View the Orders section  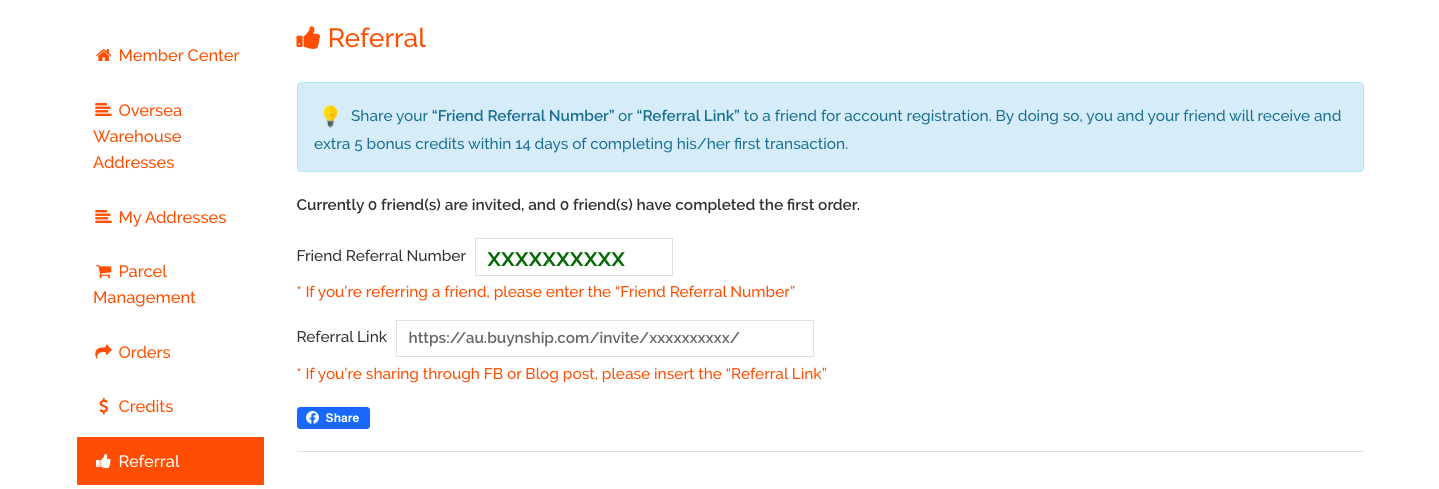(144, 352)
